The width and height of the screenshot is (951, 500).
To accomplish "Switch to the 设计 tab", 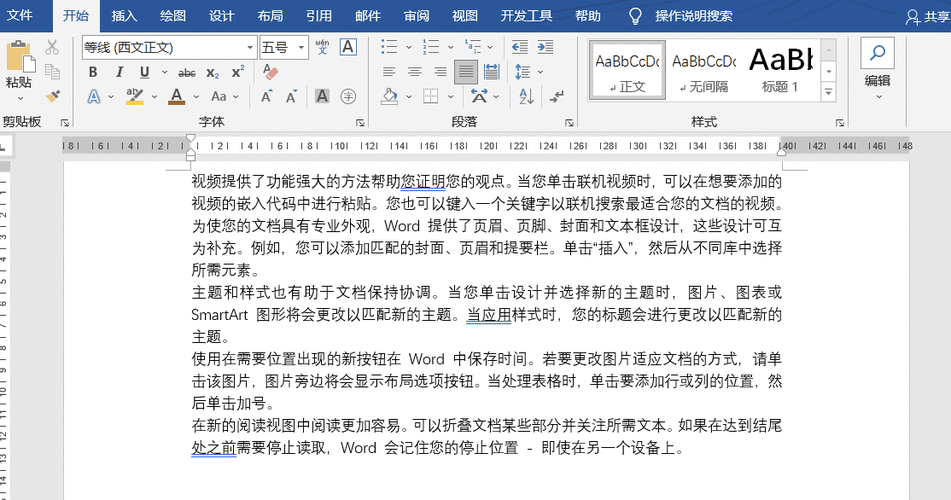I will click(x=221, y=16).
